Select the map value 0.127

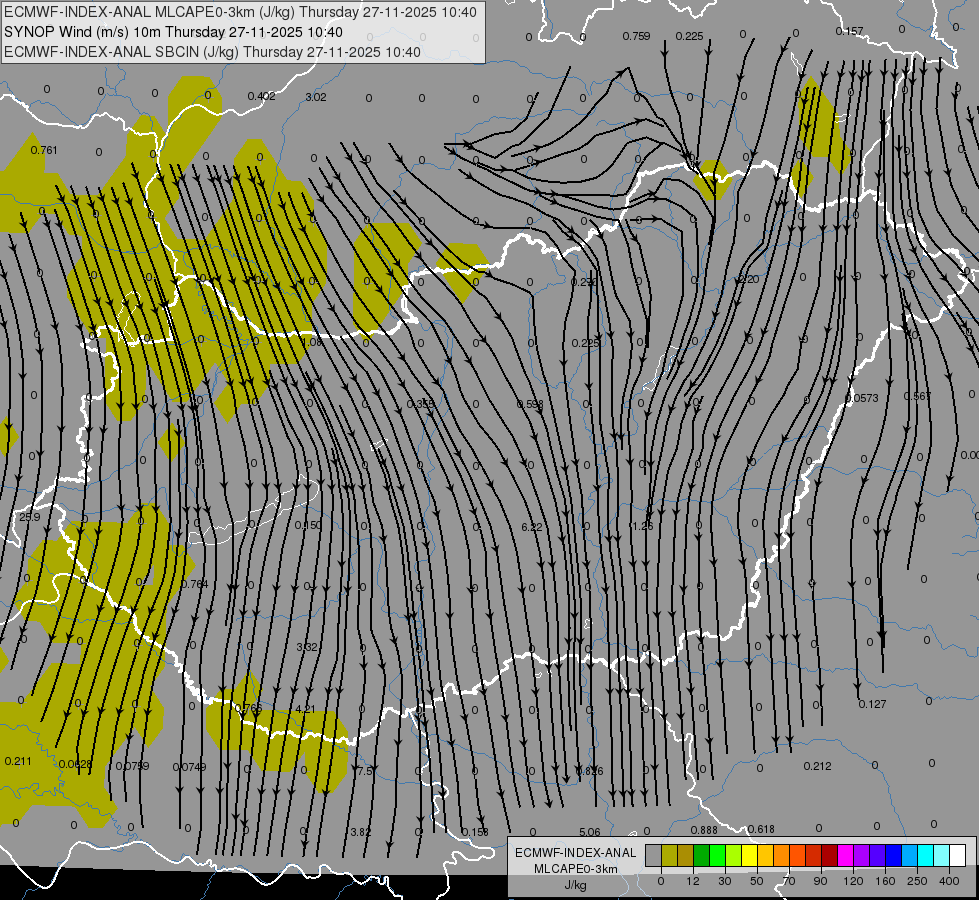click(x=872, y=704)
